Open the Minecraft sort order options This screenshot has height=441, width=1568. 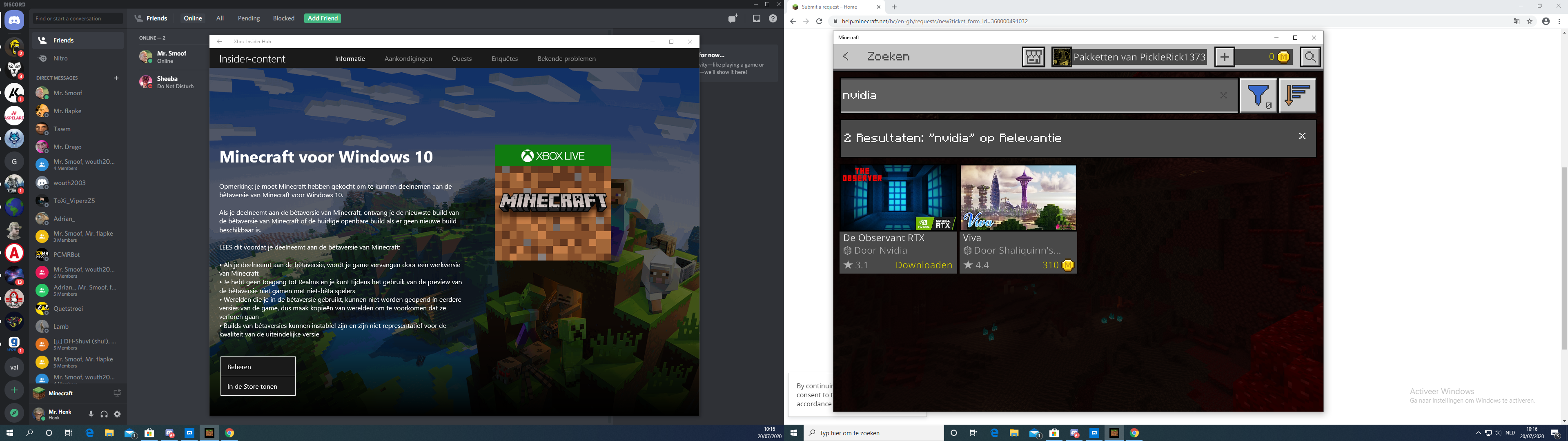point(1298,95)
